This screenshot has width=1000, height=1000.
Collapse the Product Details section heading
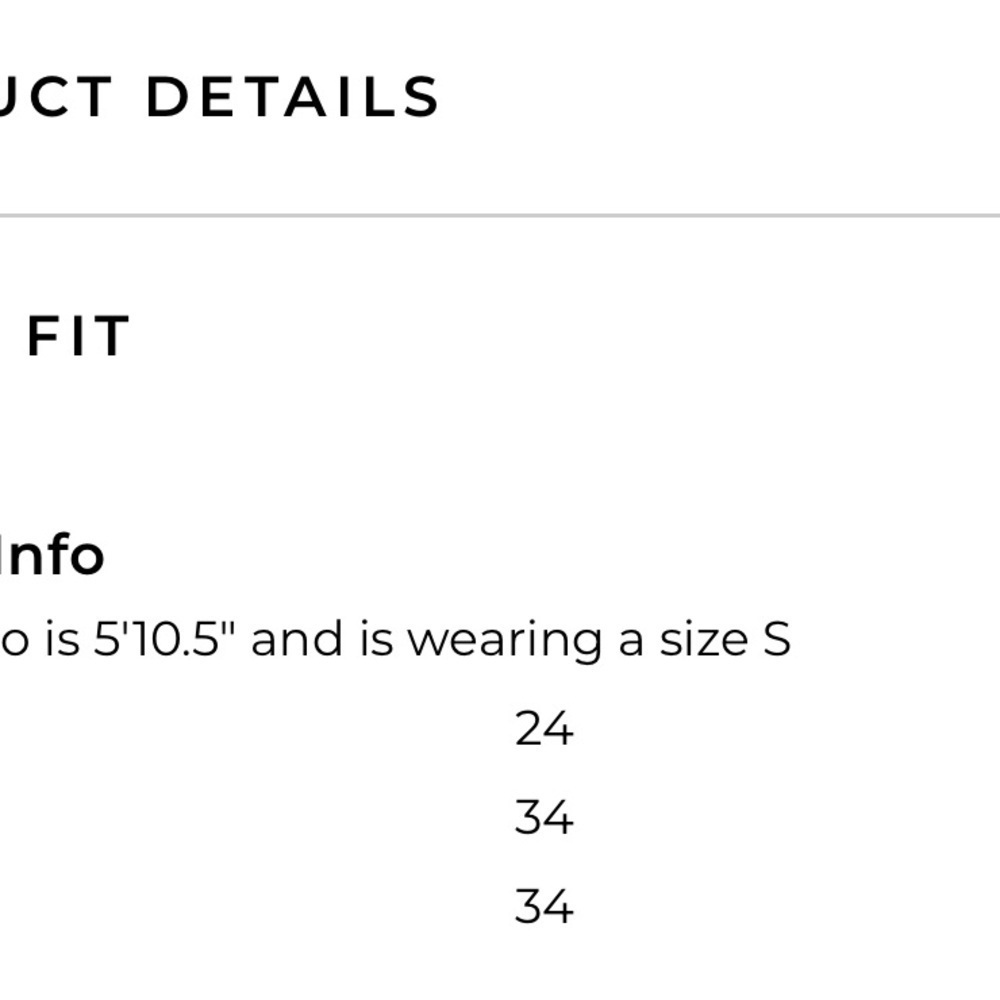tap(219, 97)
